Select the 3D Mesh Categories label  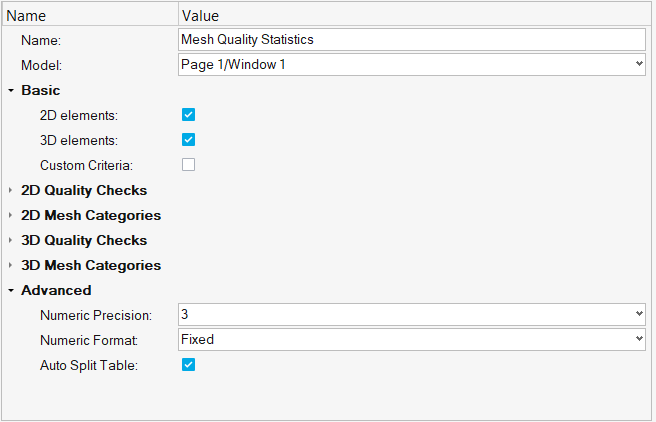(91, 265)
